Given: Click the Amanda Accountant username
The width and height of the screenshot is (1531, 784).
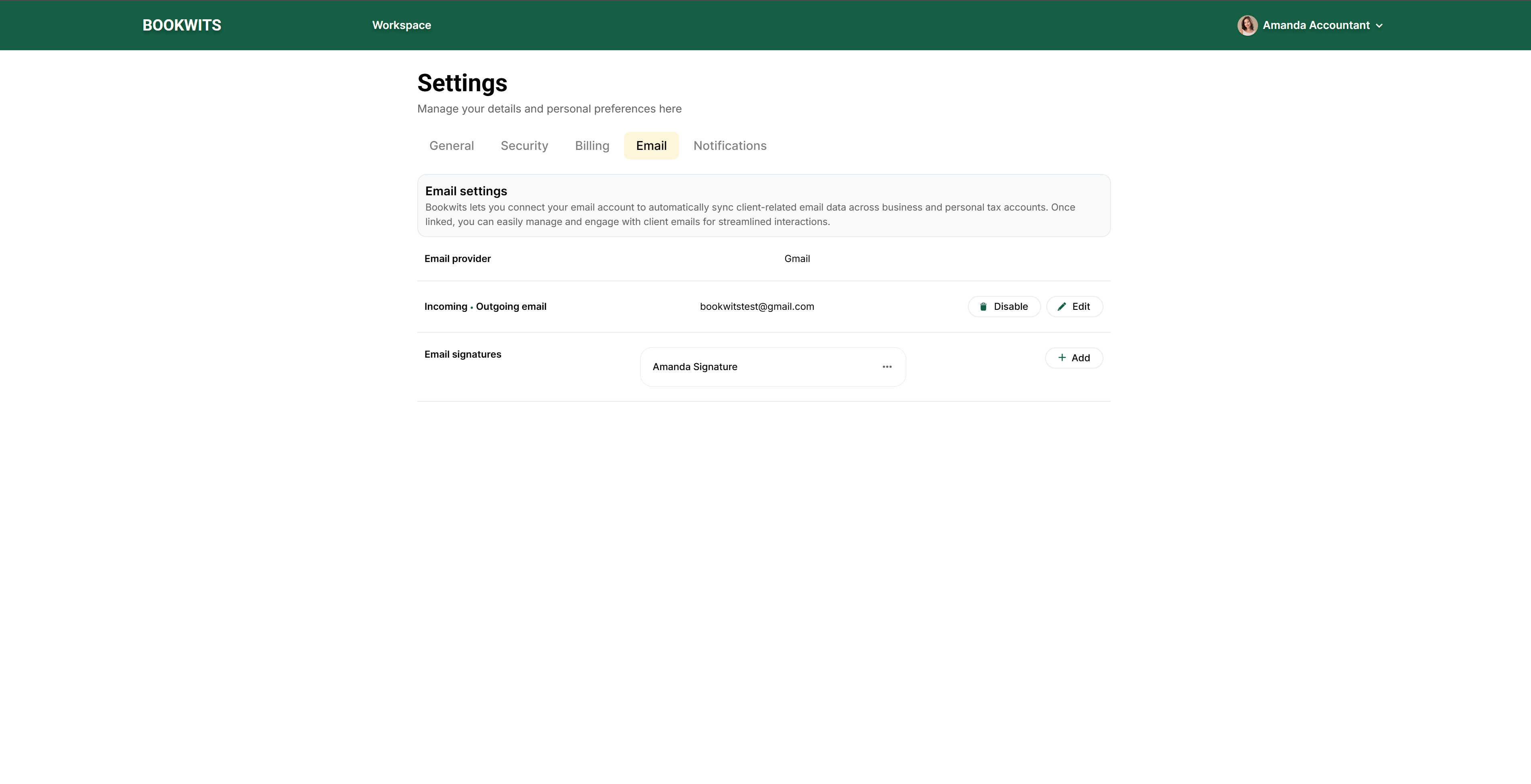Looking at the screenshot, I should click(x=1316, y=25).
